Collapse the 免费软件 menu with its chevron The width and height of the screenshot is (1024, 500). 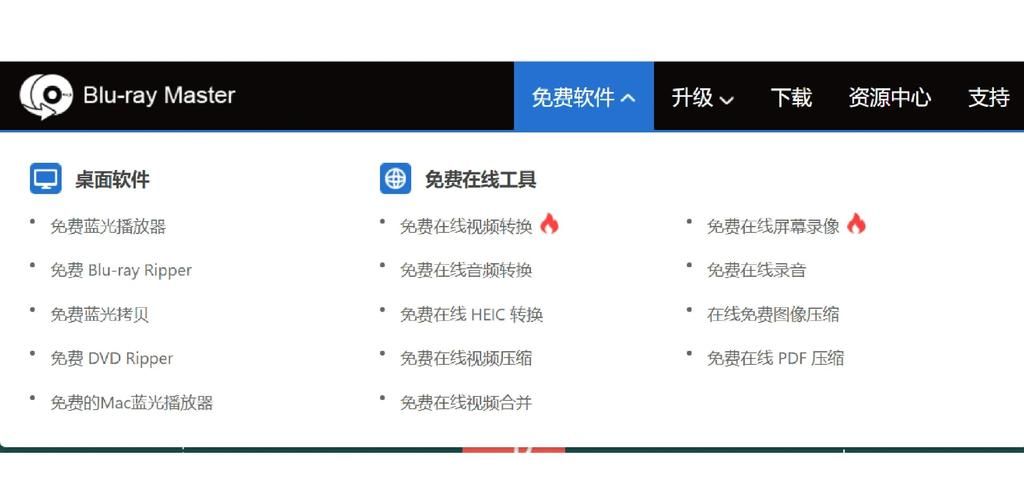coord(628,99)
